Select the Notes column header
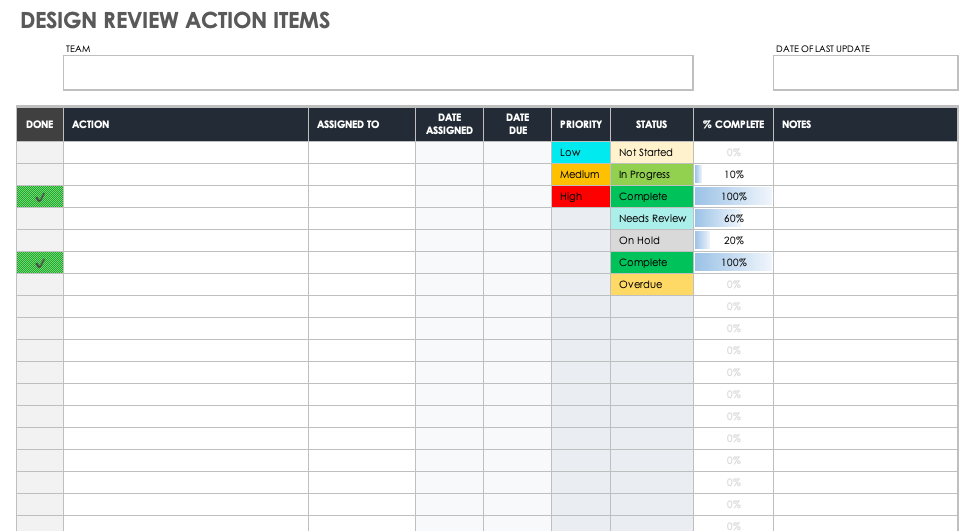977x531 pixels. click(866, 125)
